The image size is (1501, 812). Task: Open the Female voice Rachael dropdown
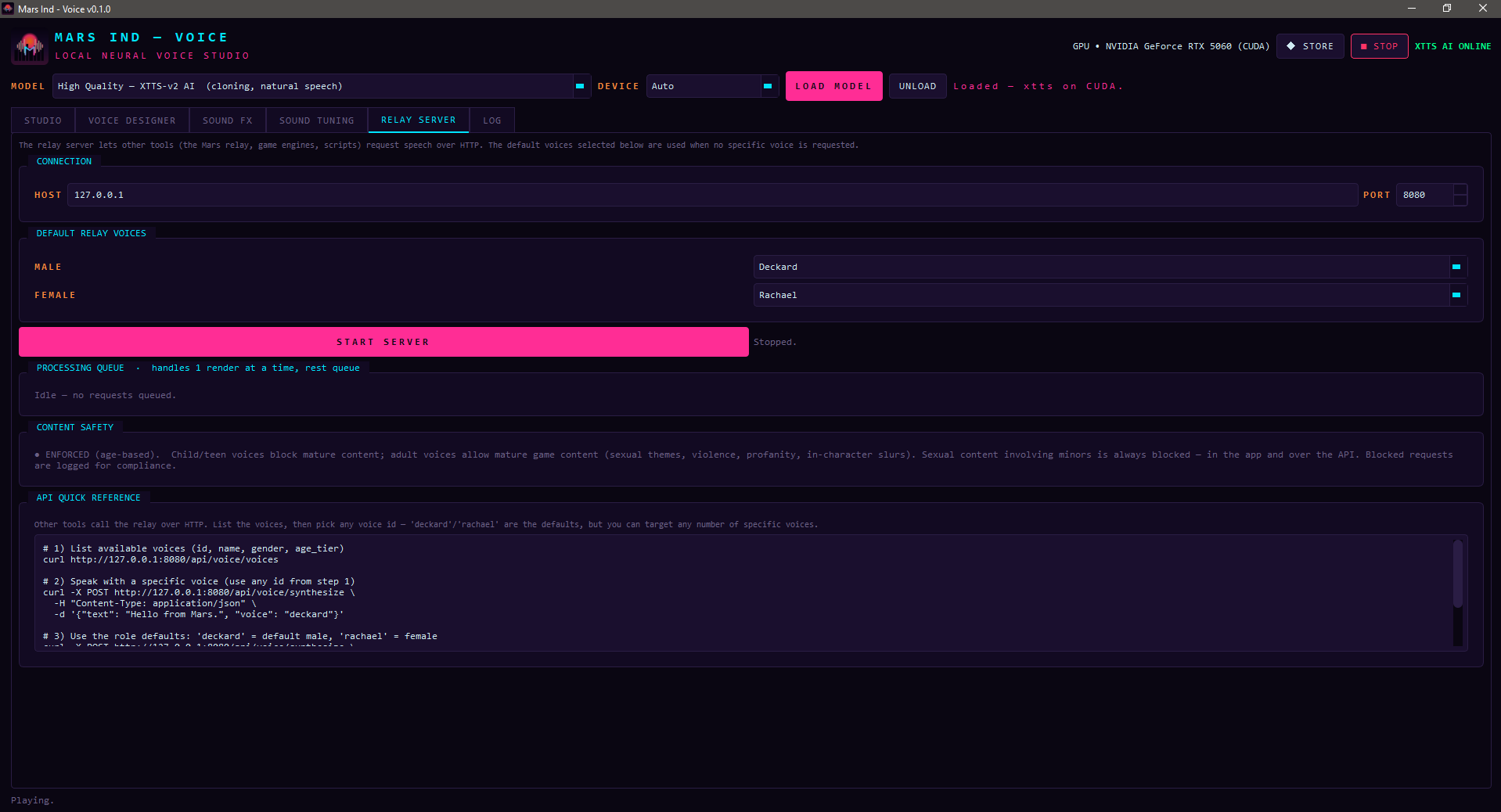1110,295
